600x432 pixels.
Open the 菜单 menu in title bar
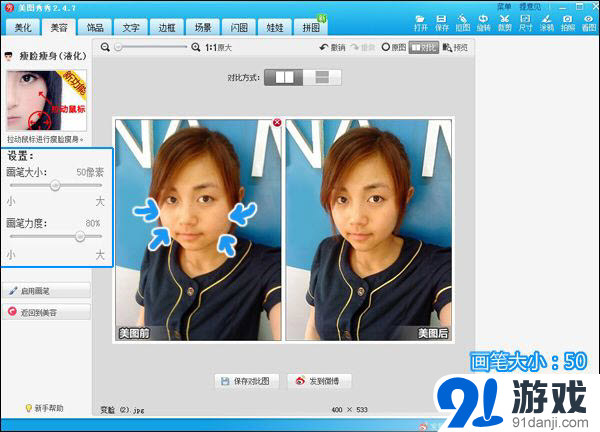(x=504, y=7)
